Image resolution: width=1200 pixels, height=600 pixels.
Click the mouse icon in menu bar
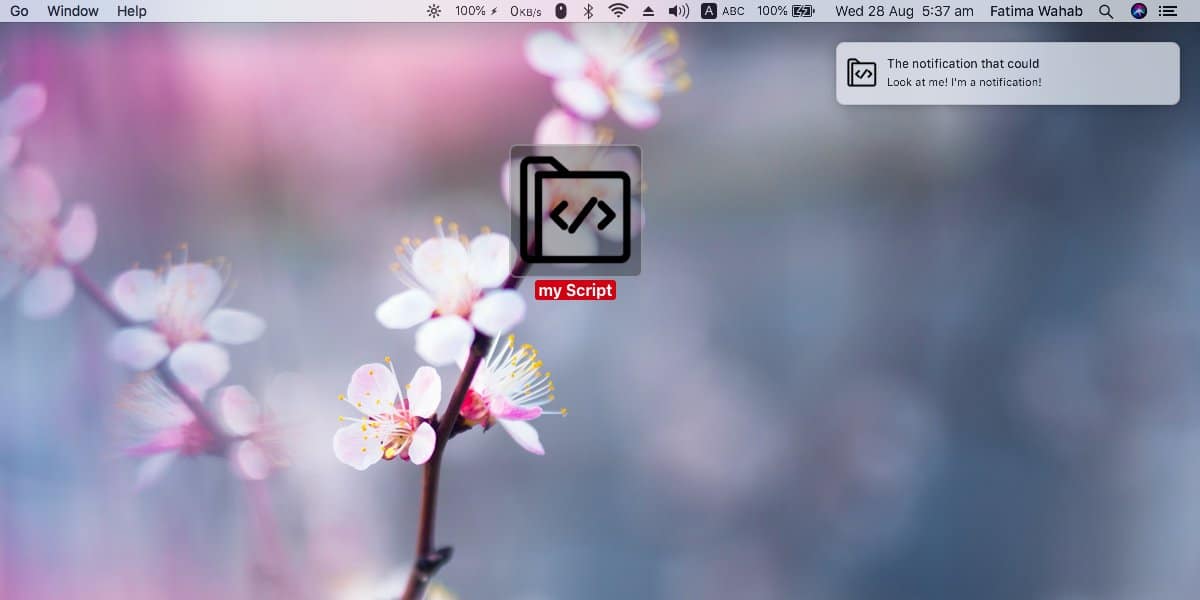[x=561, y=11]
